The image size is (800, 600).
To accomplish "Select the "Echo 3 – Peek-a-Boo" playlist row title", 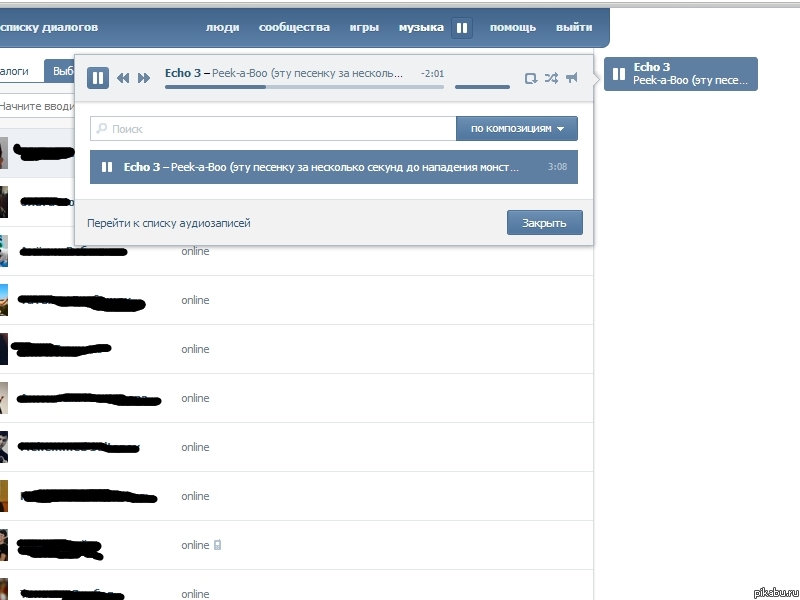I will [321, 167].
